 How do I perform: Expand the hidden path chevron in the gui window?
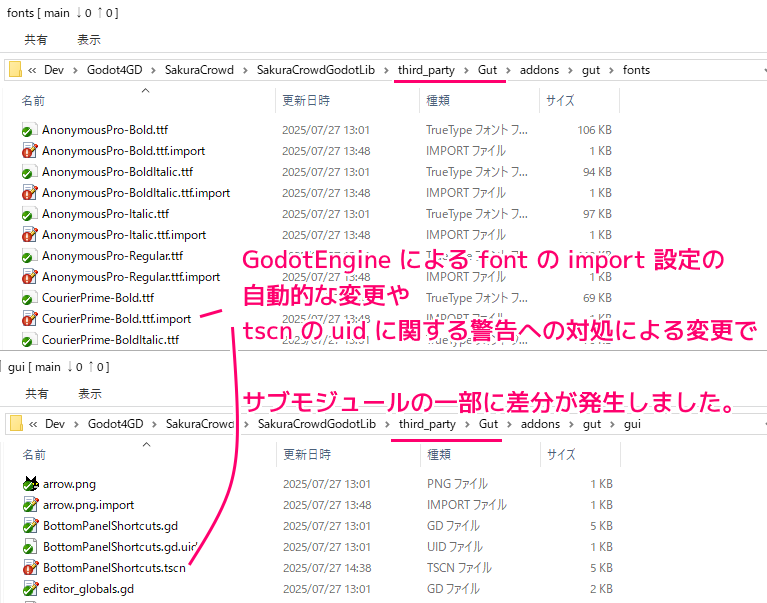[33, 424]
